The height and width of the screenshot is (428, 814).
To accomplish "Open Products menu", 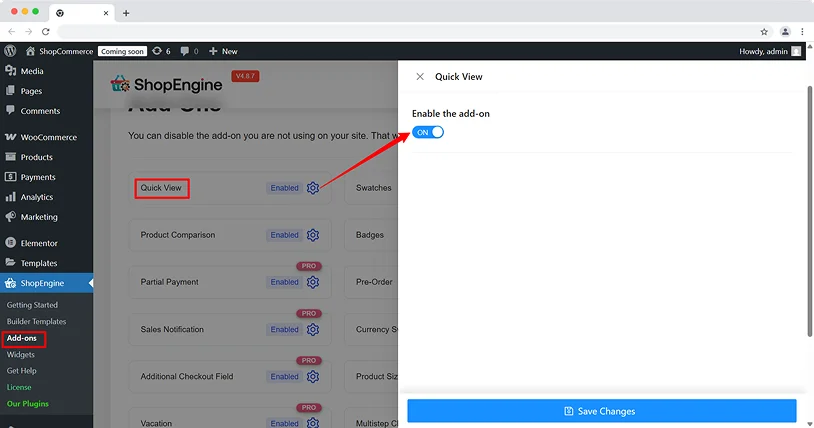I will (x=47, y=157).
